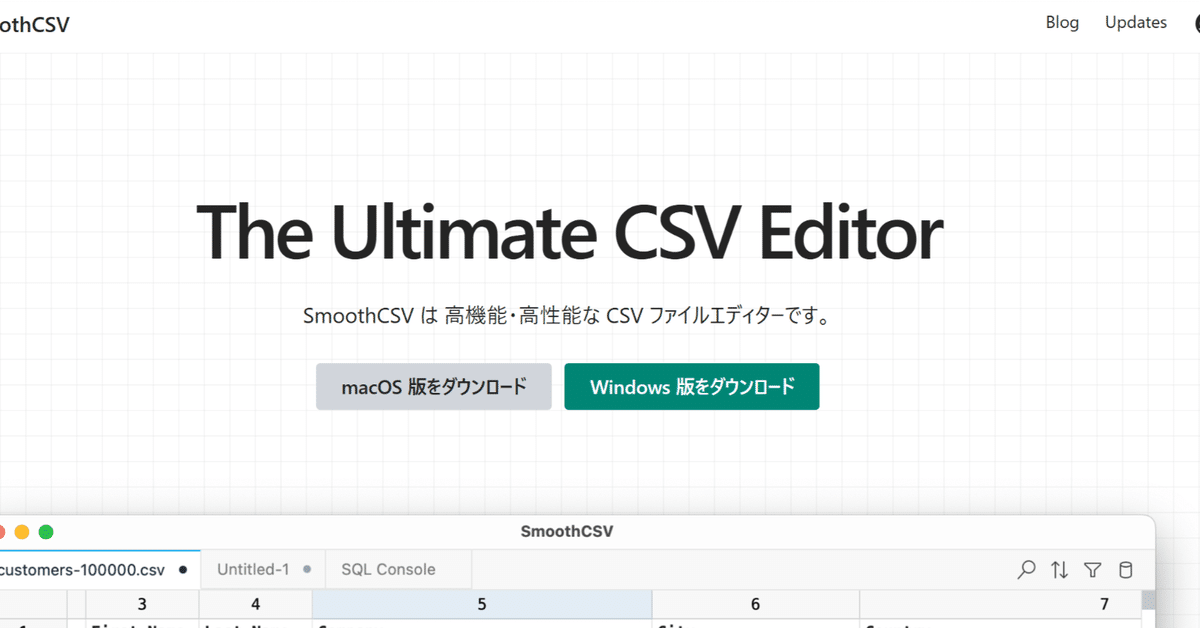Click the Windows 版をダウンロード button

pos(691,386)
